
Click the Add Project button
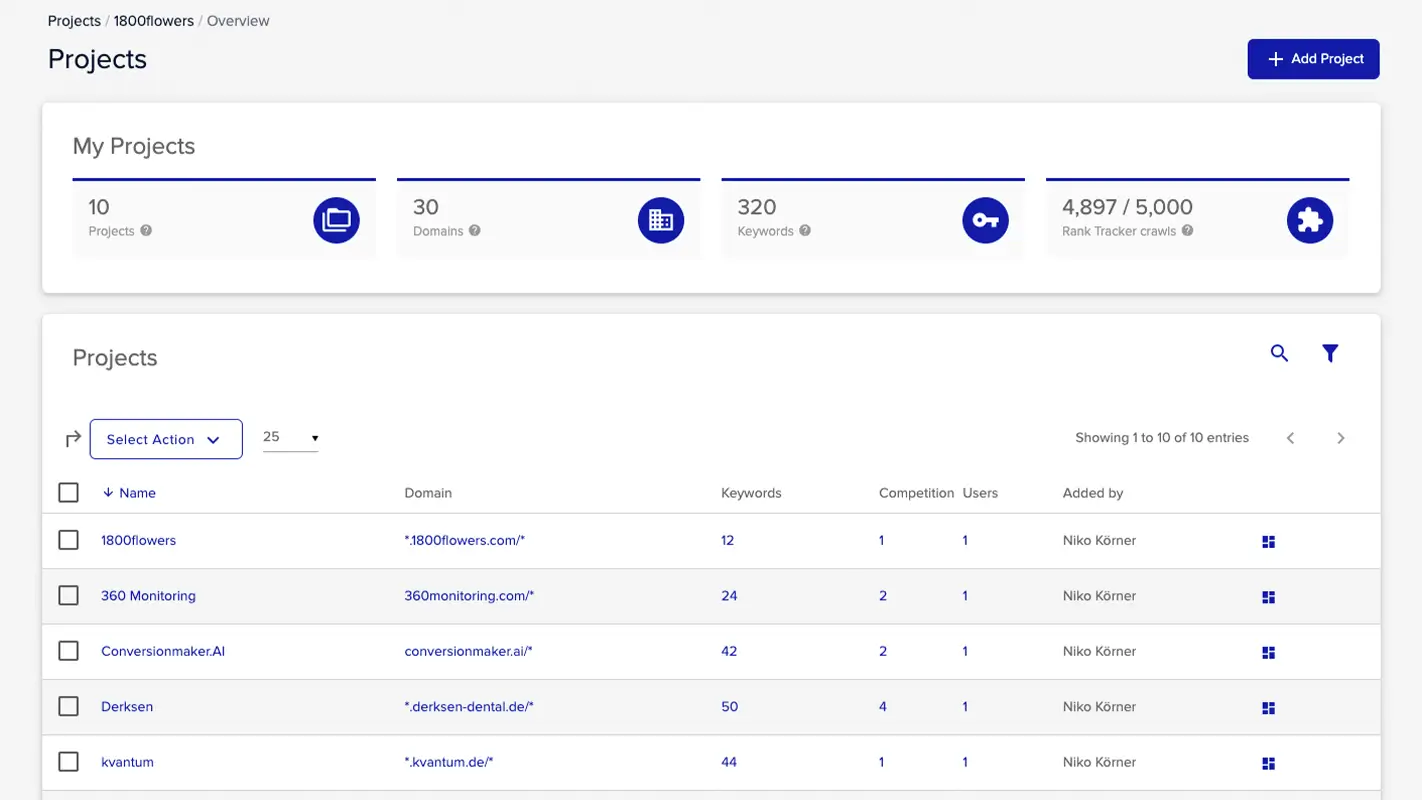point(1313,59)
